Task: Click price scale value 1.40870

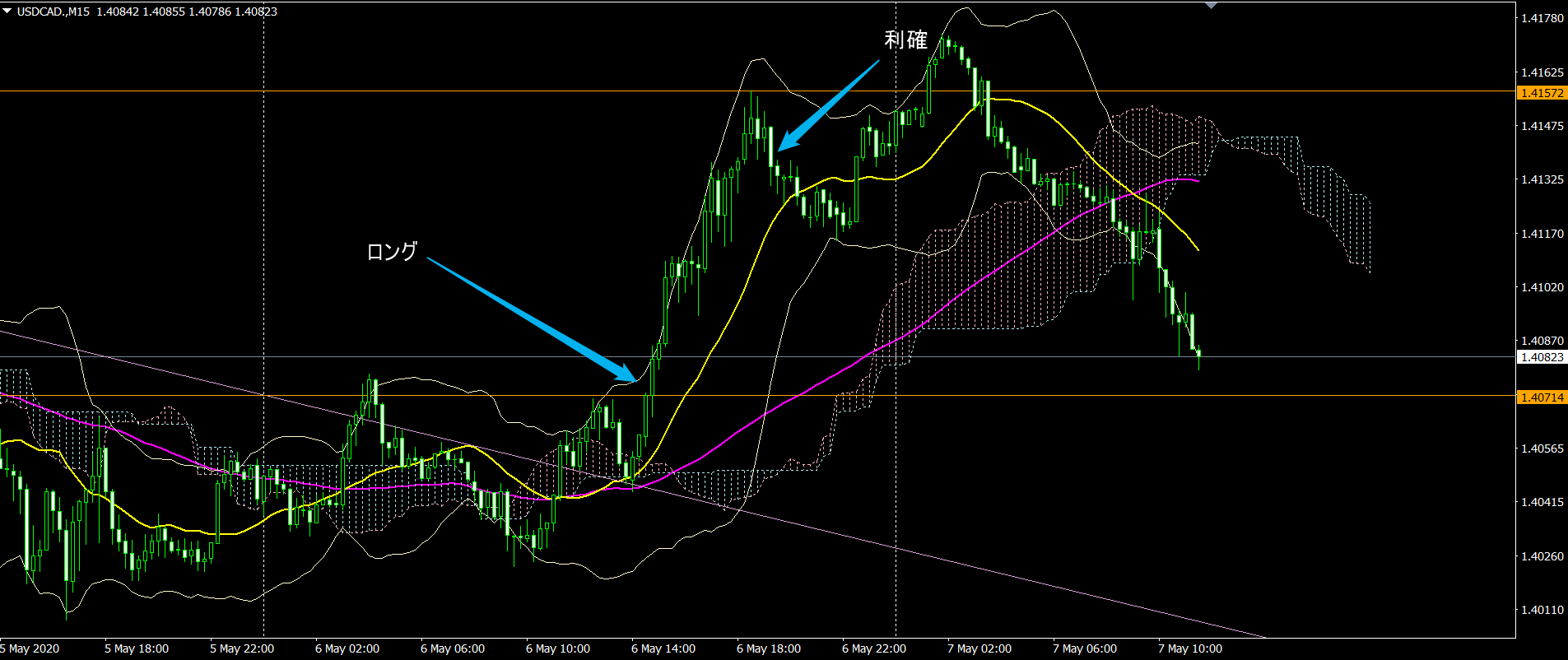Action: (1542, 341)
